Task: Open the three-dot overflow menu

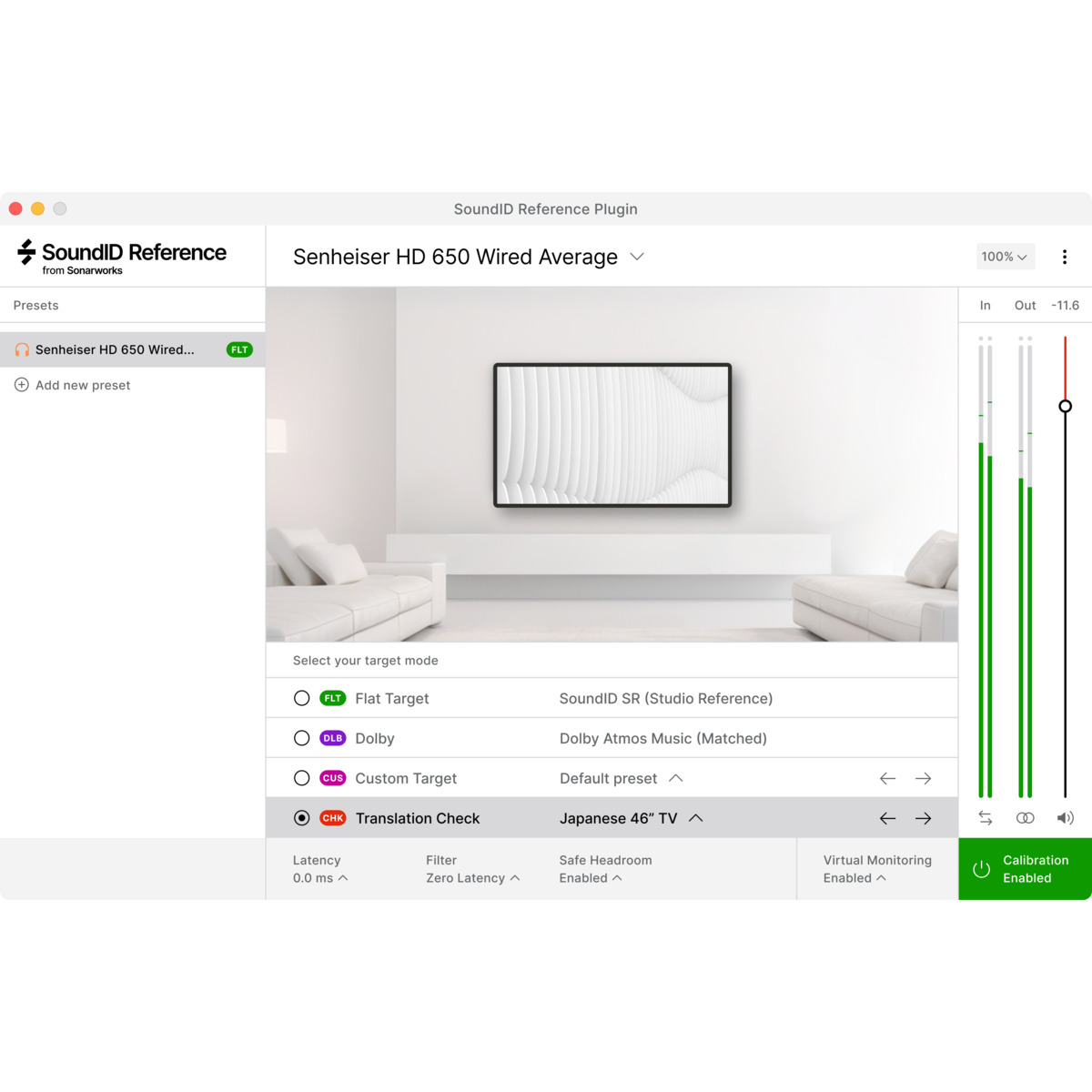Action: (x=1064, y=257)
